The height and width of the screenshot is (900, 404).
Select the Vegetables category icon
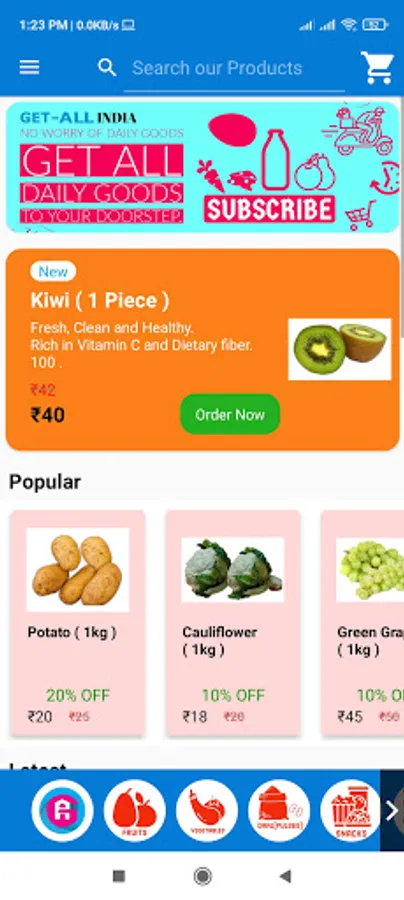207,810
